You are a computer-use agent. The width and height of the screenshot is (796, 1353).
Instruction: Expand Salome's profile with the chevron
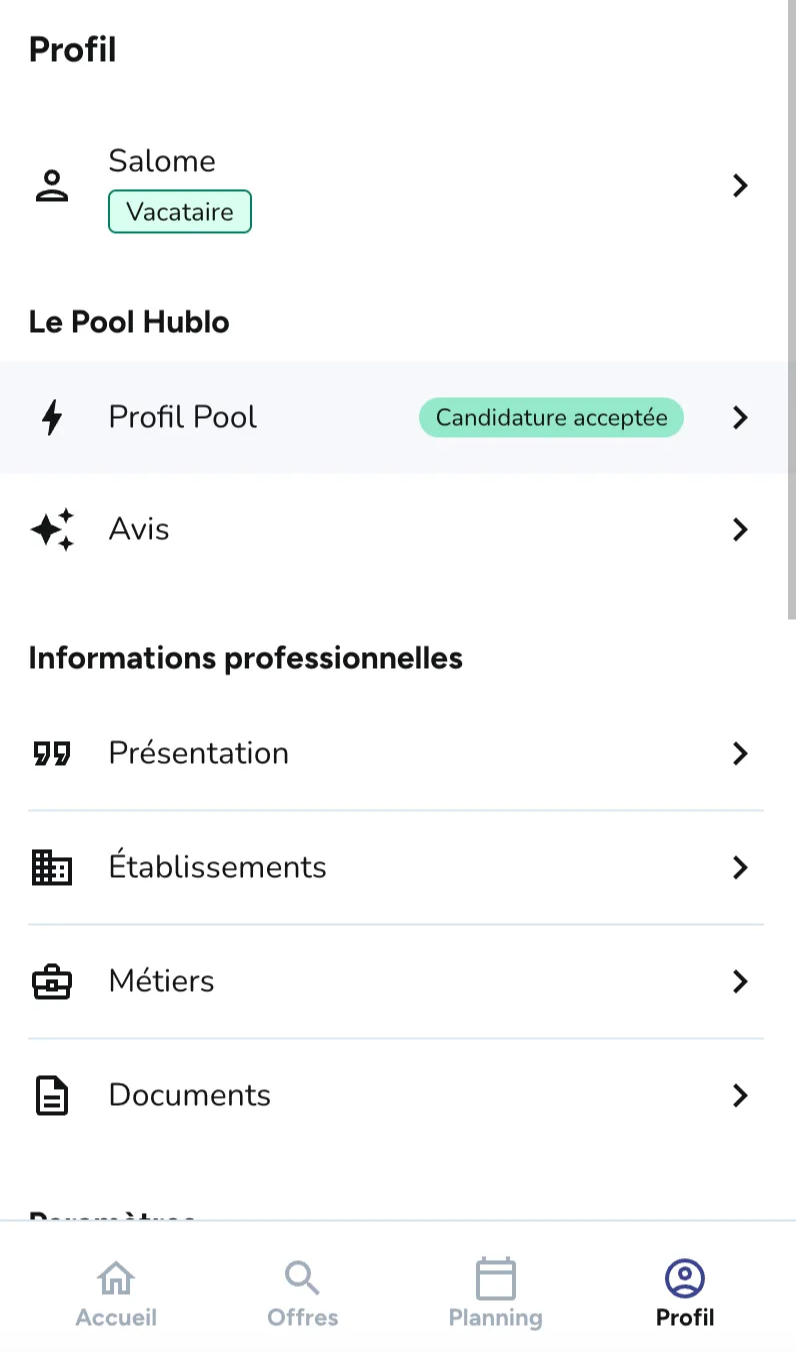[740, 186]
